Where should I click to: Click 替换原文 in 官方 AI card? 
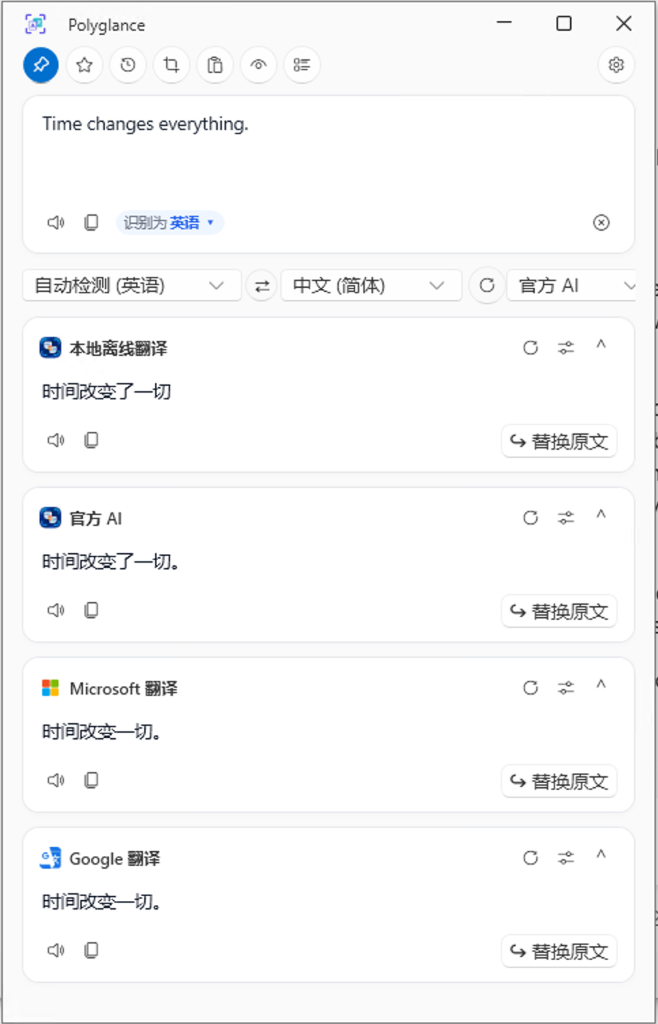(x=559, y=611)
